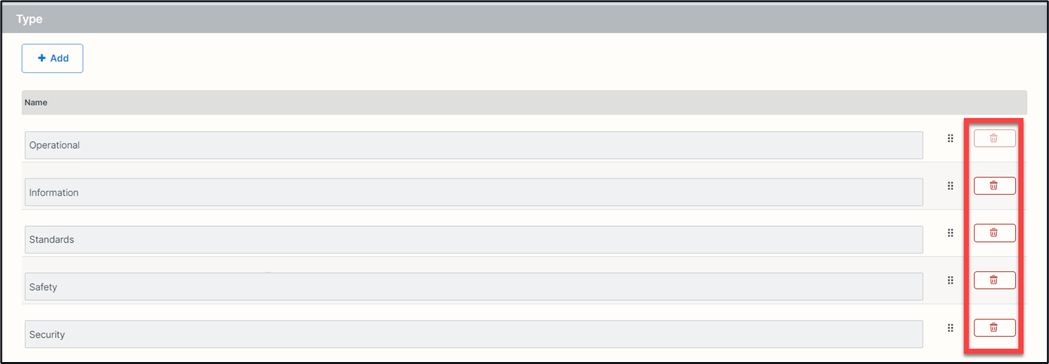
Task: Click the plus icon in Add button
Action: pos(41,58)
